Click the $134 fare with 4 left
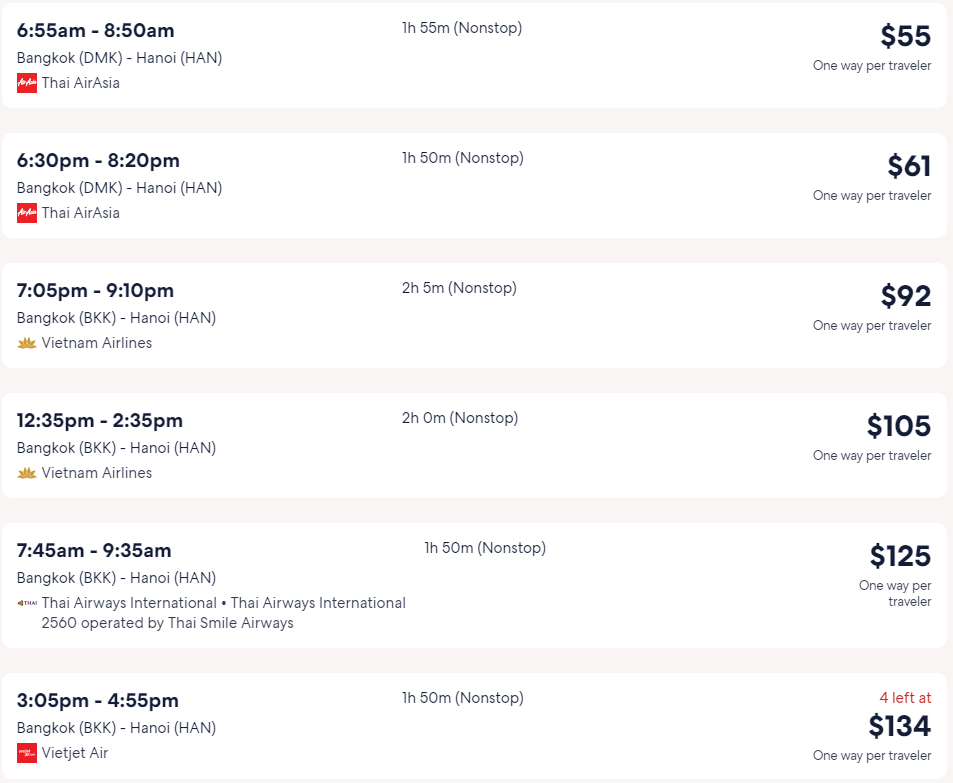This screenshot has width=953, height=783. [899, 726]
